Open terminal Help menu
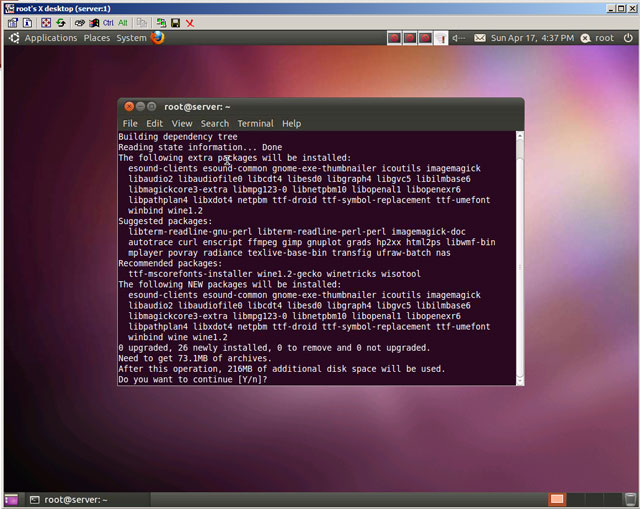Image resolution: width=640 pixels, height=509 pixels. pyautogui.click(x=291, y=123)
